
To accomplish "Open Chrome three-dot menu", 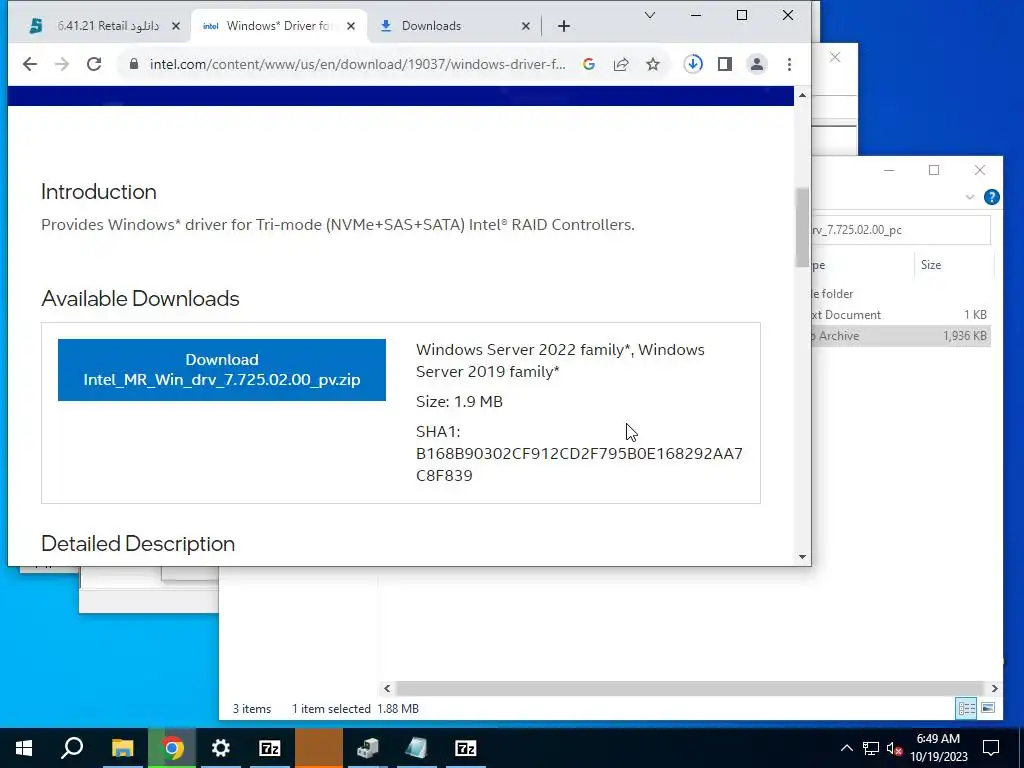I will point(789,64).
